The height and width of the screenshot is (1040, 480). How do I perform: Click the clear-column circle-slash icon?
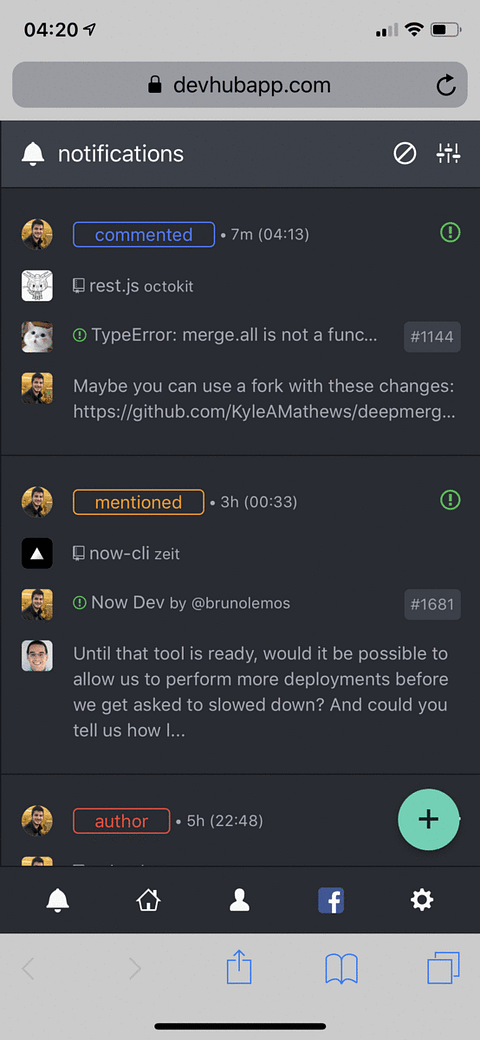(405, 154)
